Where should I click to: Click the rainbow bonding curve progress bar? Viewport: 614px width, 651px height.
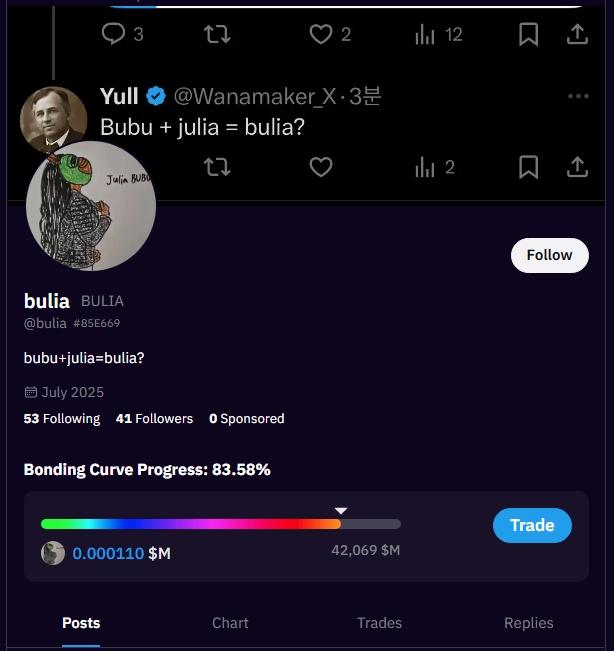pyautogui.click(x=220, y=524)
